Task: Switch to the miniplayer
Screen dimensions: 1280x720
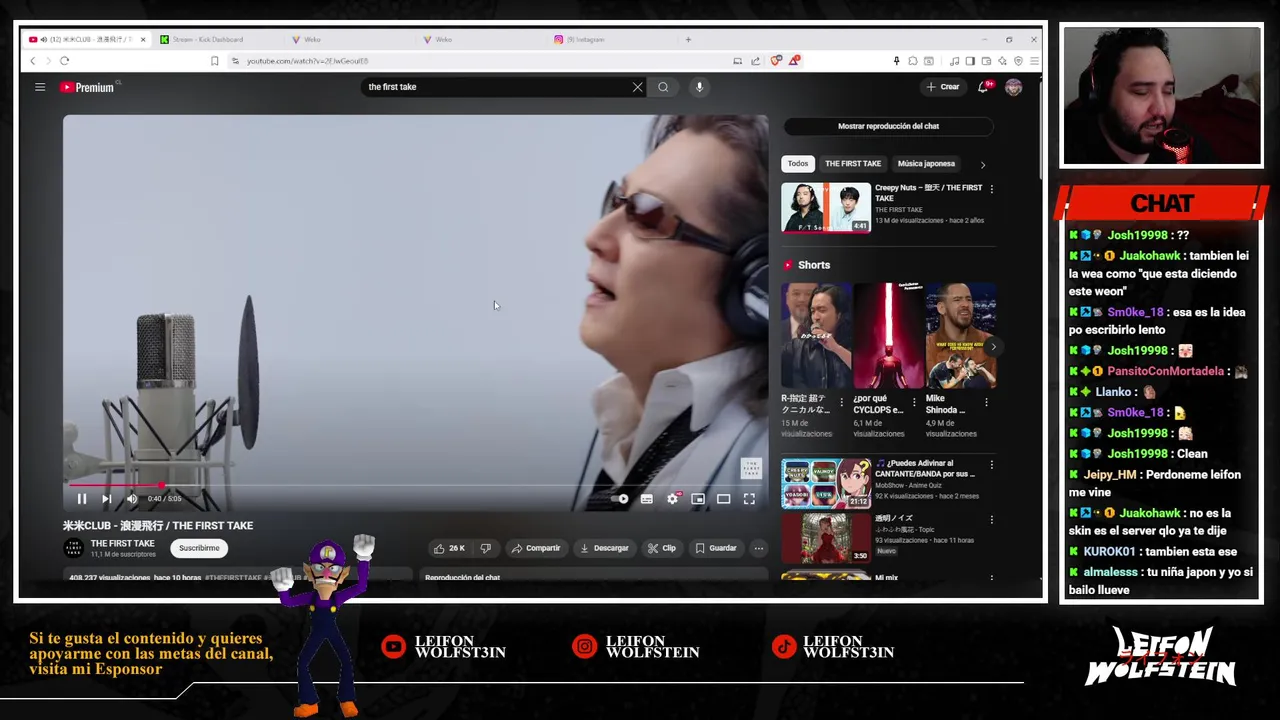Action: [698, 499]
